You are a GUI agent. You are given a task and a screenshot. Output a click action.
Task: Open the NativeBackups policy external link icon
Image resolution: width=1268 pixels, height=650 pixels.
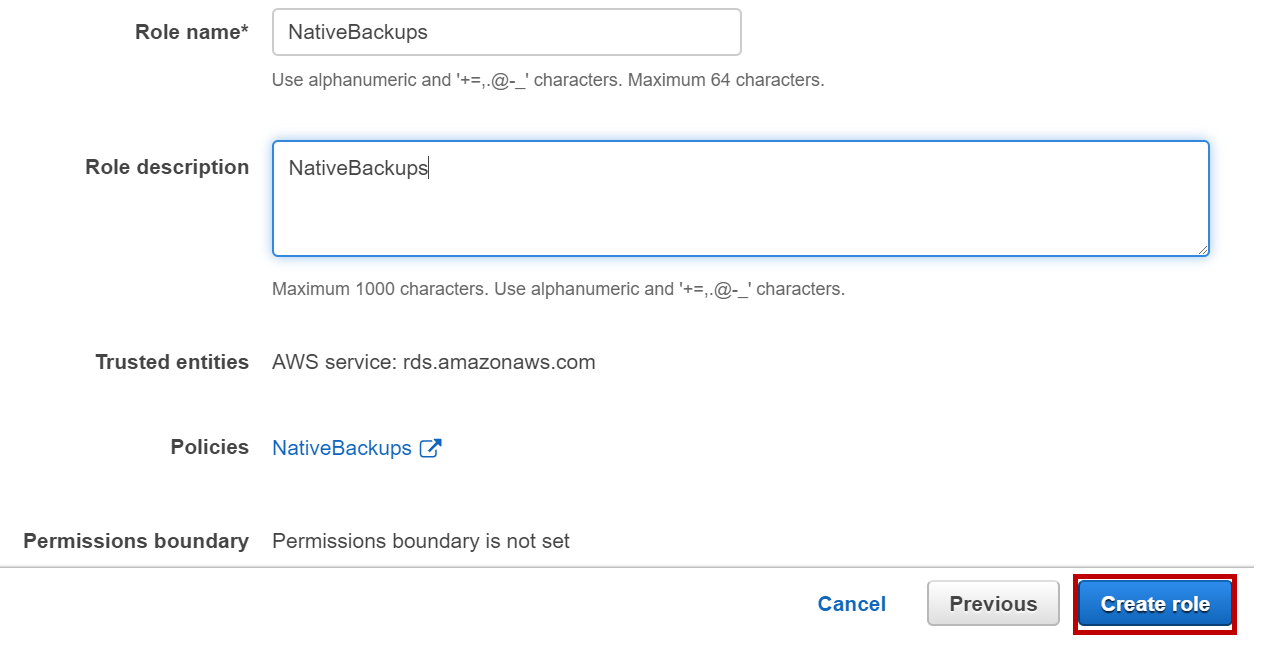tap(430, 448)
